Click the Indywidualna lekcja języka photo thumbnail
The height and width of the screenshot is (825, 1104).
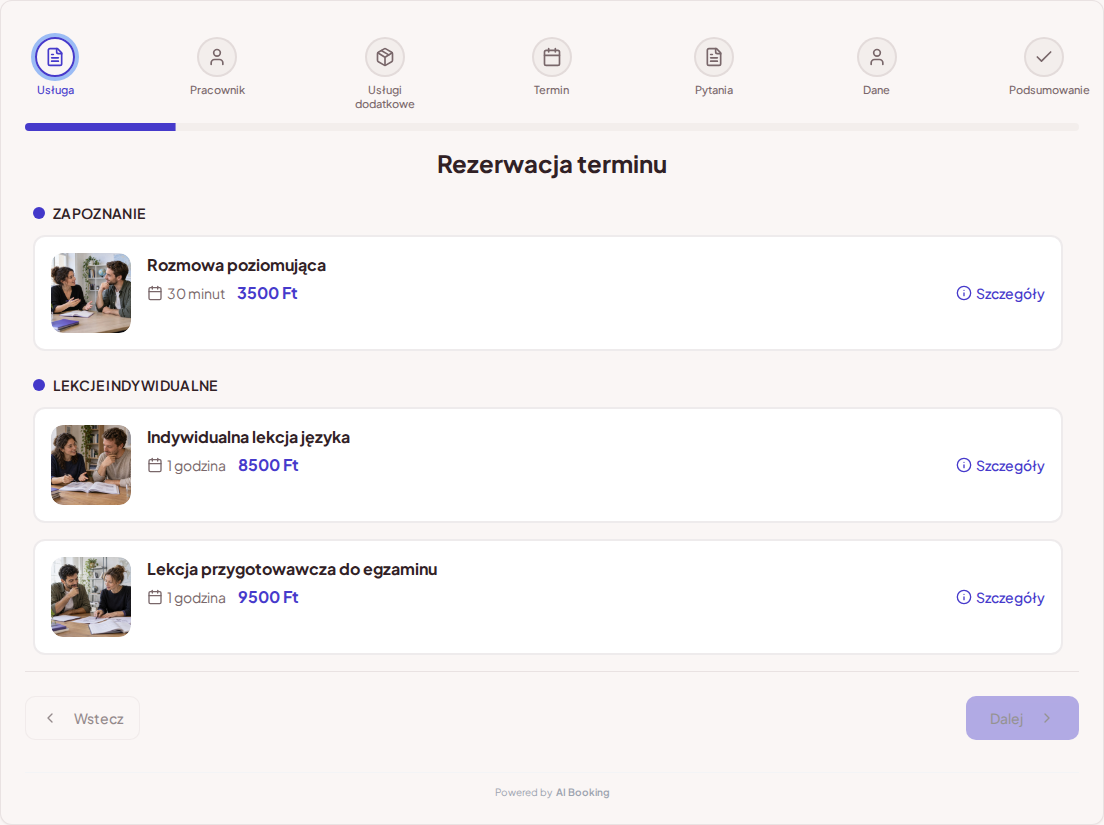click(91, 465)
